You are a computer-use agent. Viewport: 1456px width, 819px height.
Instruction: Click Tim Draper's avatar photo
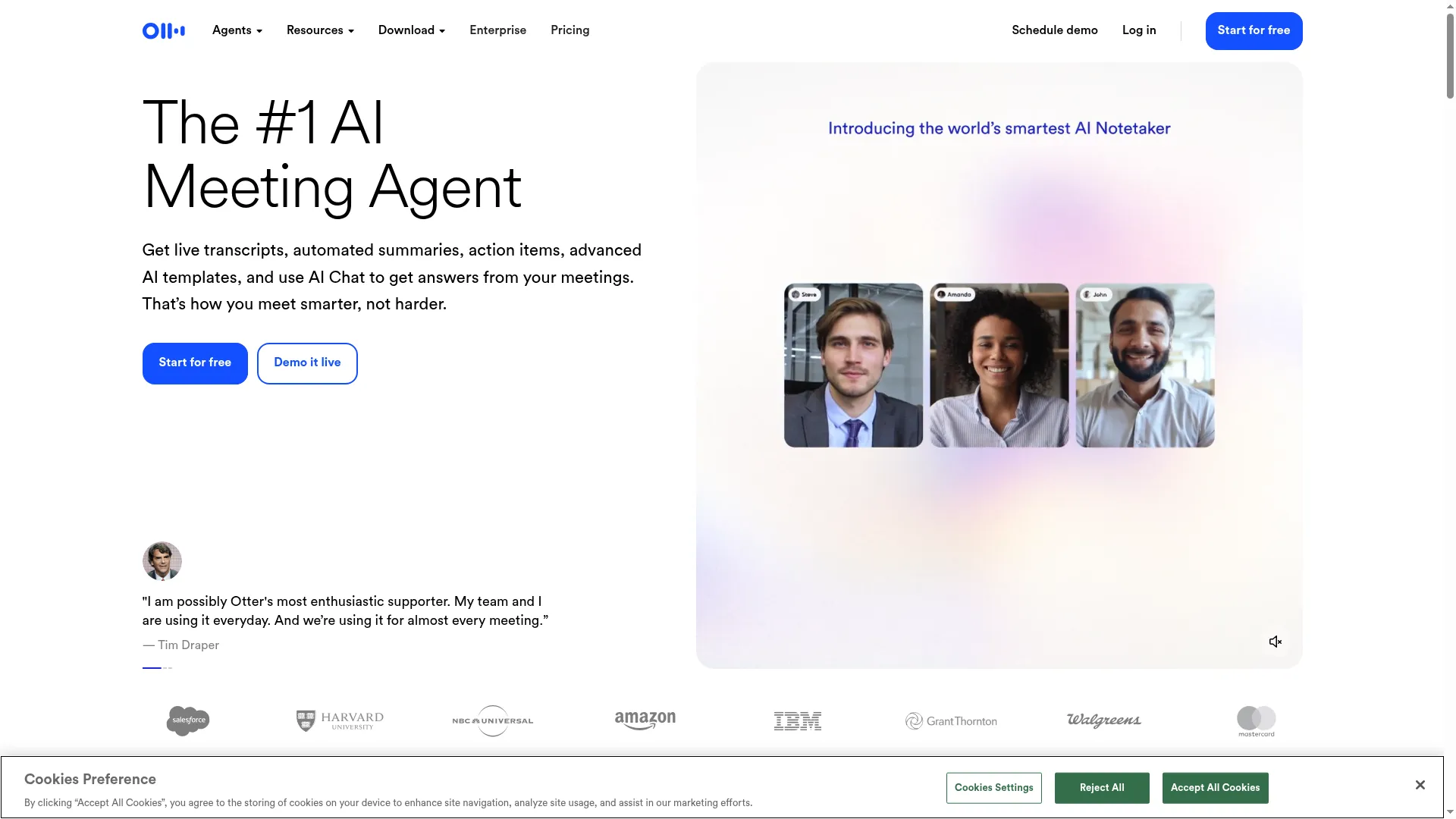(x=162, y=561)
